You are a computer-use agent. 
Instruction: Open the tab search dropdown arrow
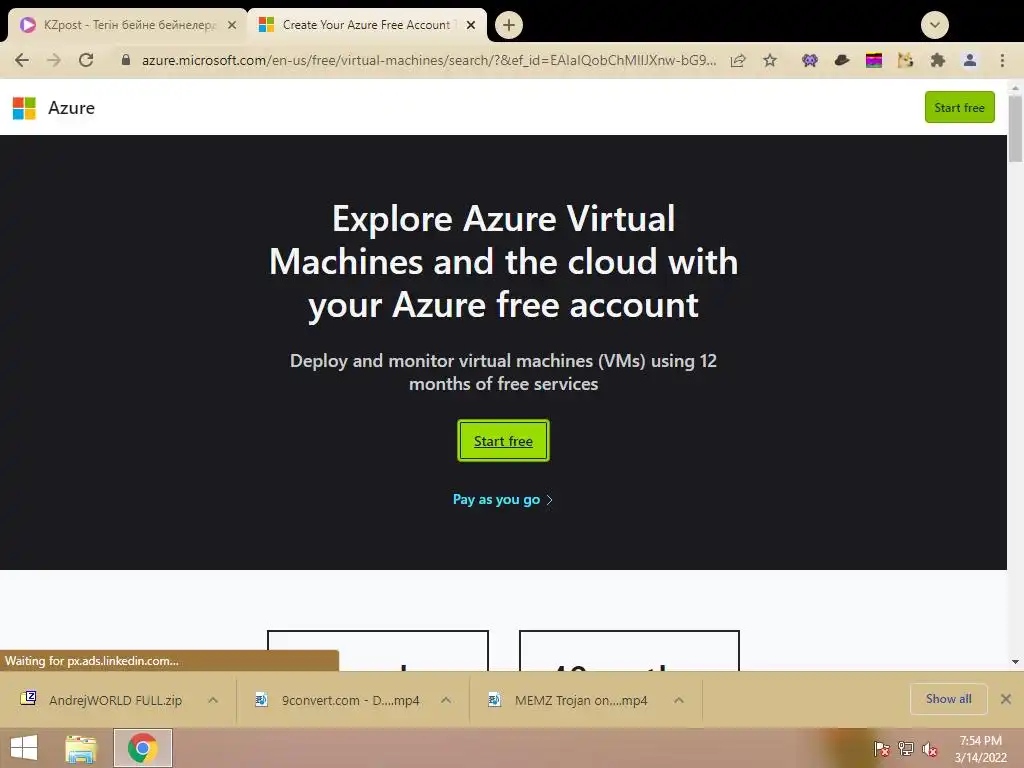click(935, 25)
